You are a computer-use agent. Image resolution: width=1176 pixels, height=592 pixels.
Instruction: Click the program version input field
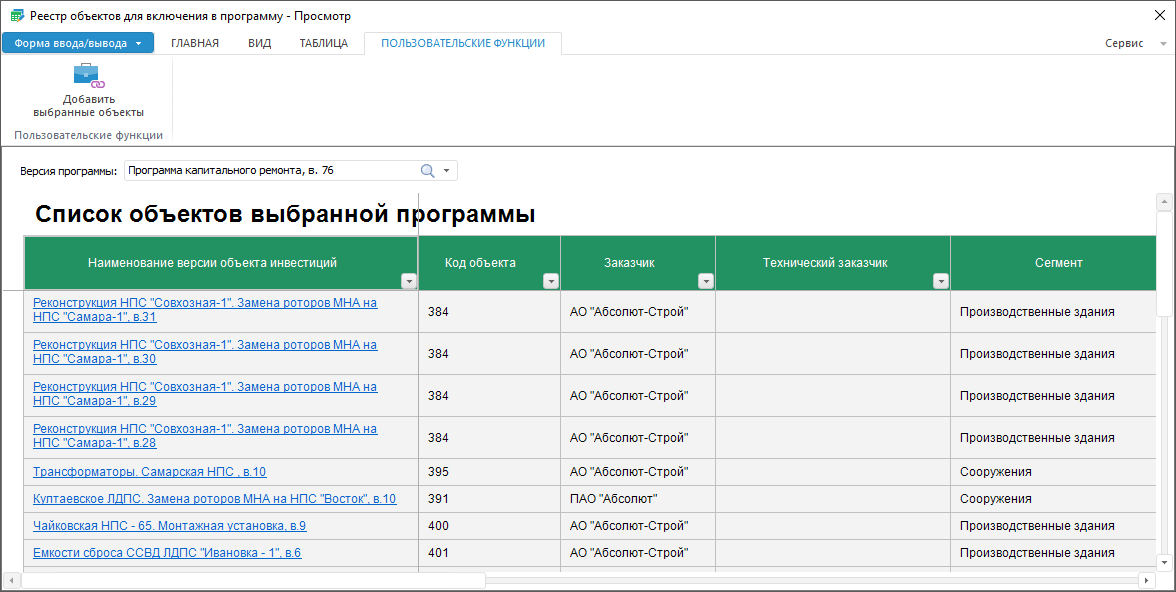coord(270,171)
